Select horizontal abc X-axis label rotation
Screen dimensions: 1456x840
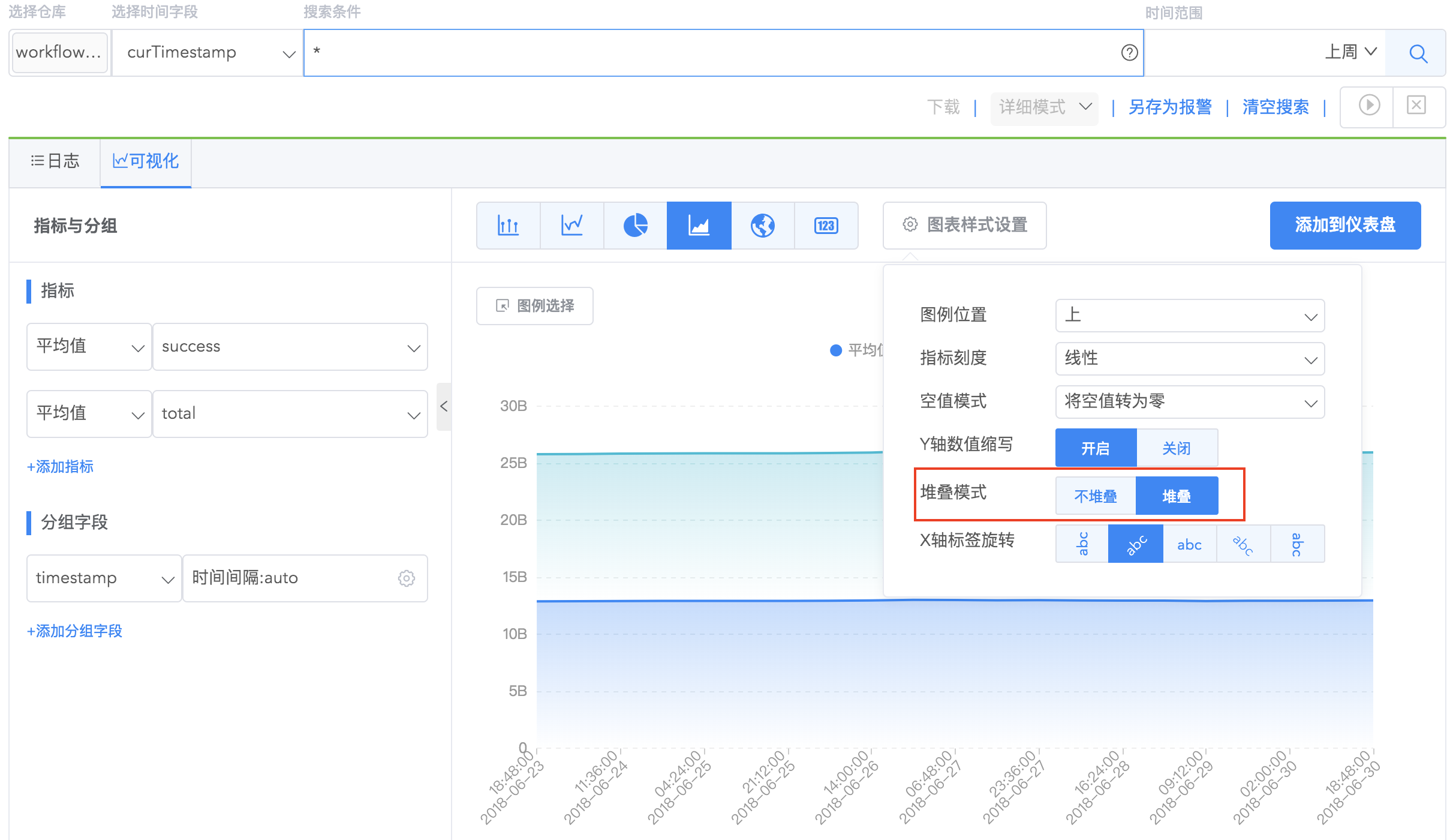tap(1189, 544)
